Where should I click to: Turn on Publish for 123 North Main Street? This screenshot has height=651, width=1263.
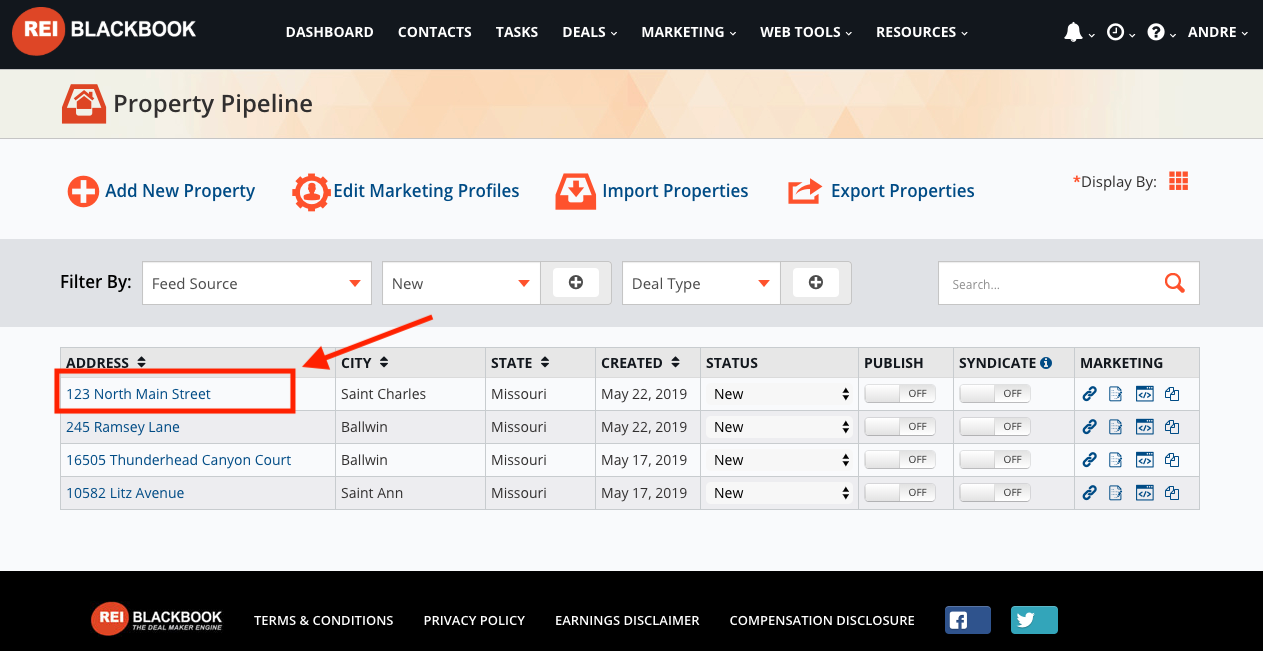(900, 394)
